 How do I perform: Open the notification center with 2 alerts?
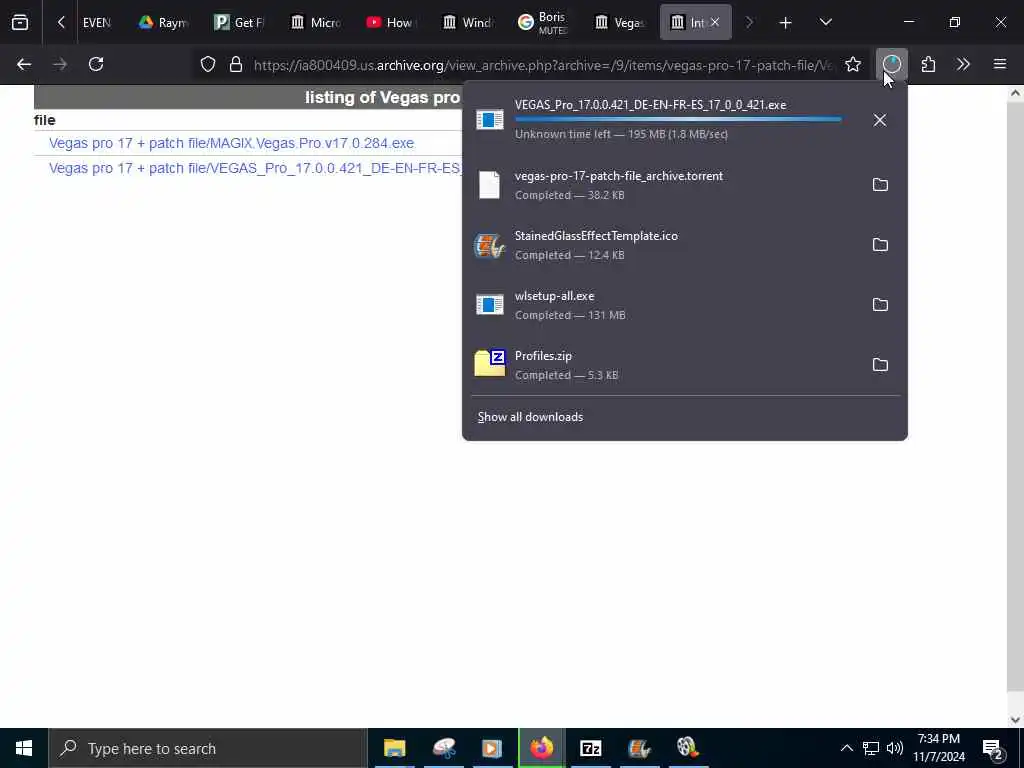click(992, 748)
